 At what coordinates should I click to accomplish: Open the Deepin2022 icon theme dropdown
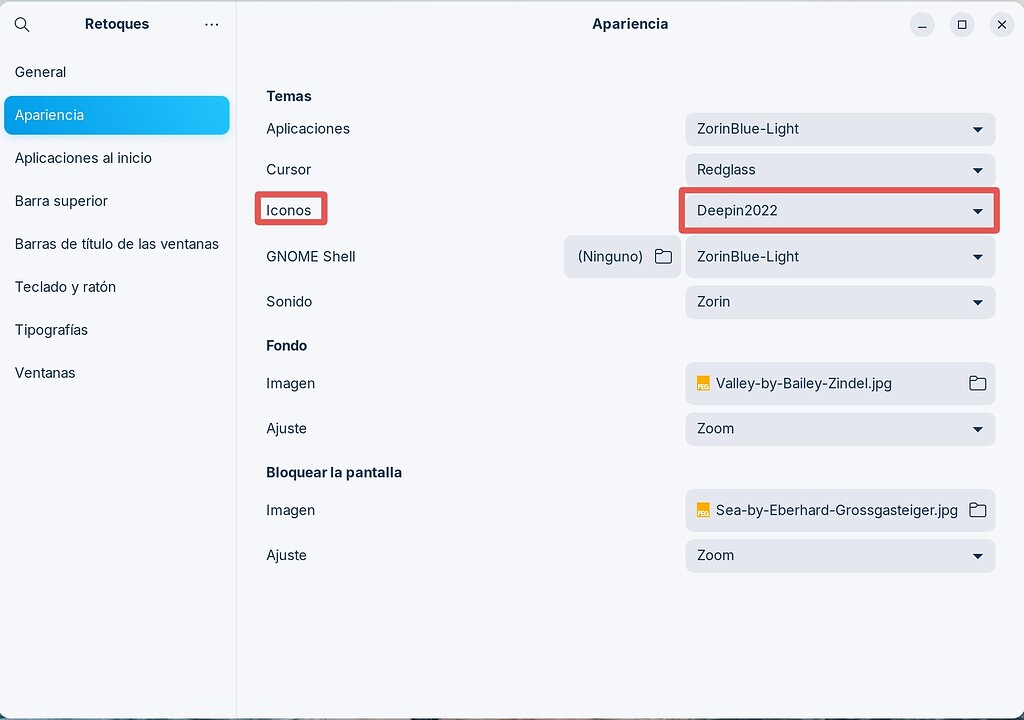(839, 211)
